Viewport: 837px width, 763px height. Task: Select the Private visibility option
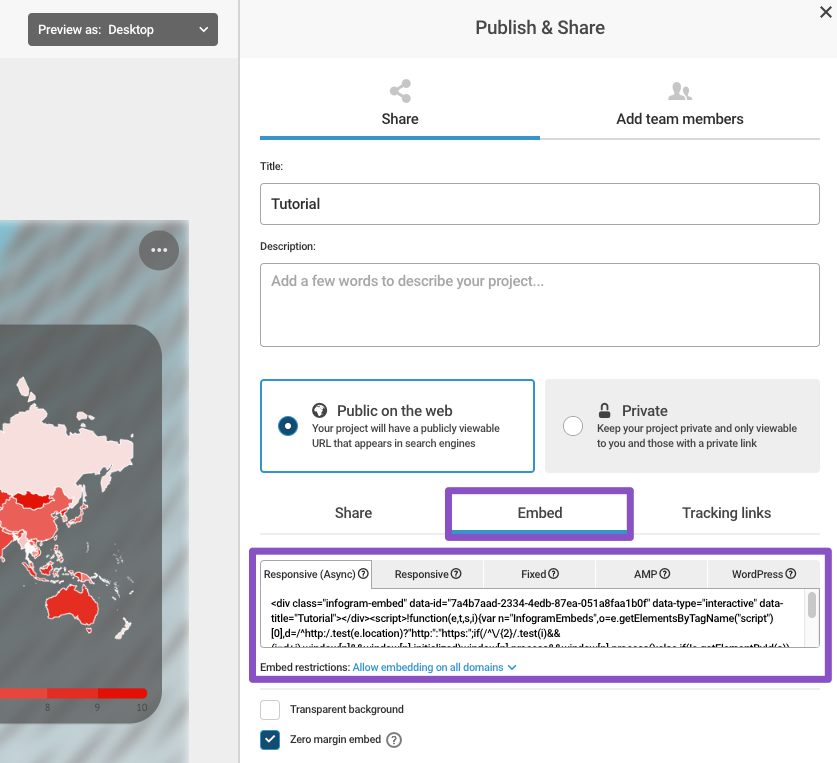coord(573,426)
